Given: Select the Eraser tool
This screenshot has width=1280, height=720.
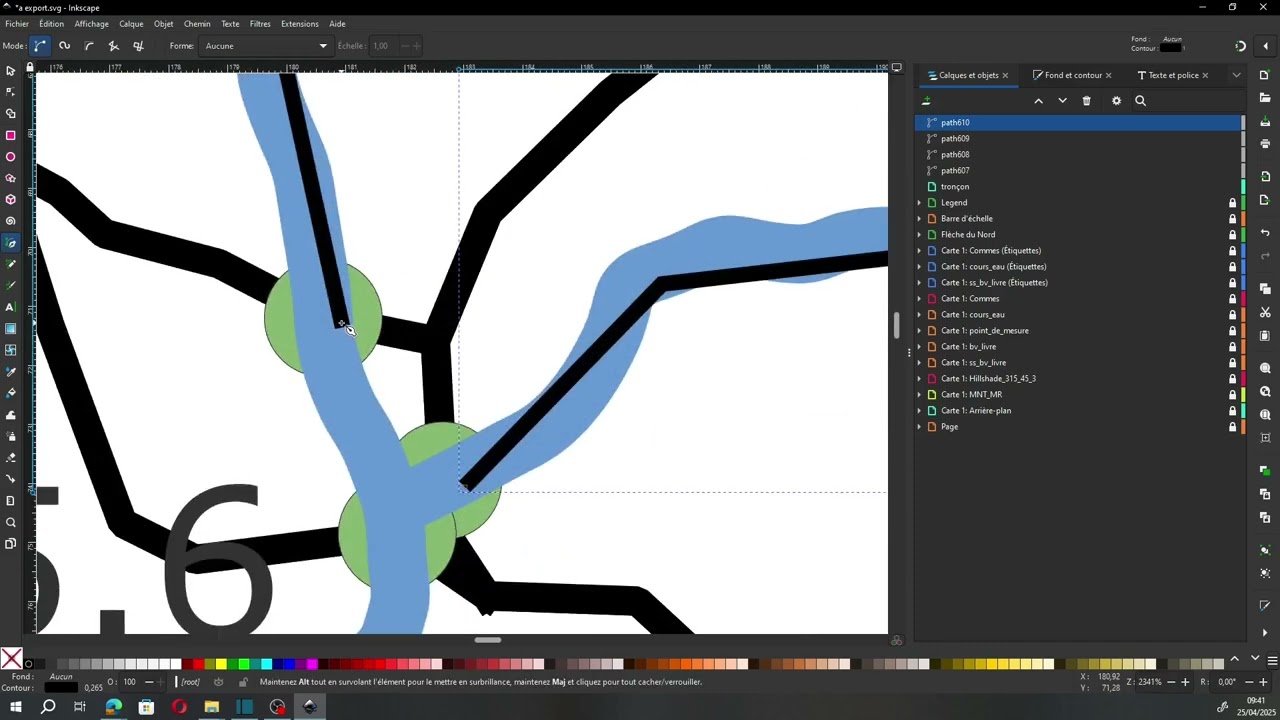Looking at the screenshot, I should click(x=10, y=458).
